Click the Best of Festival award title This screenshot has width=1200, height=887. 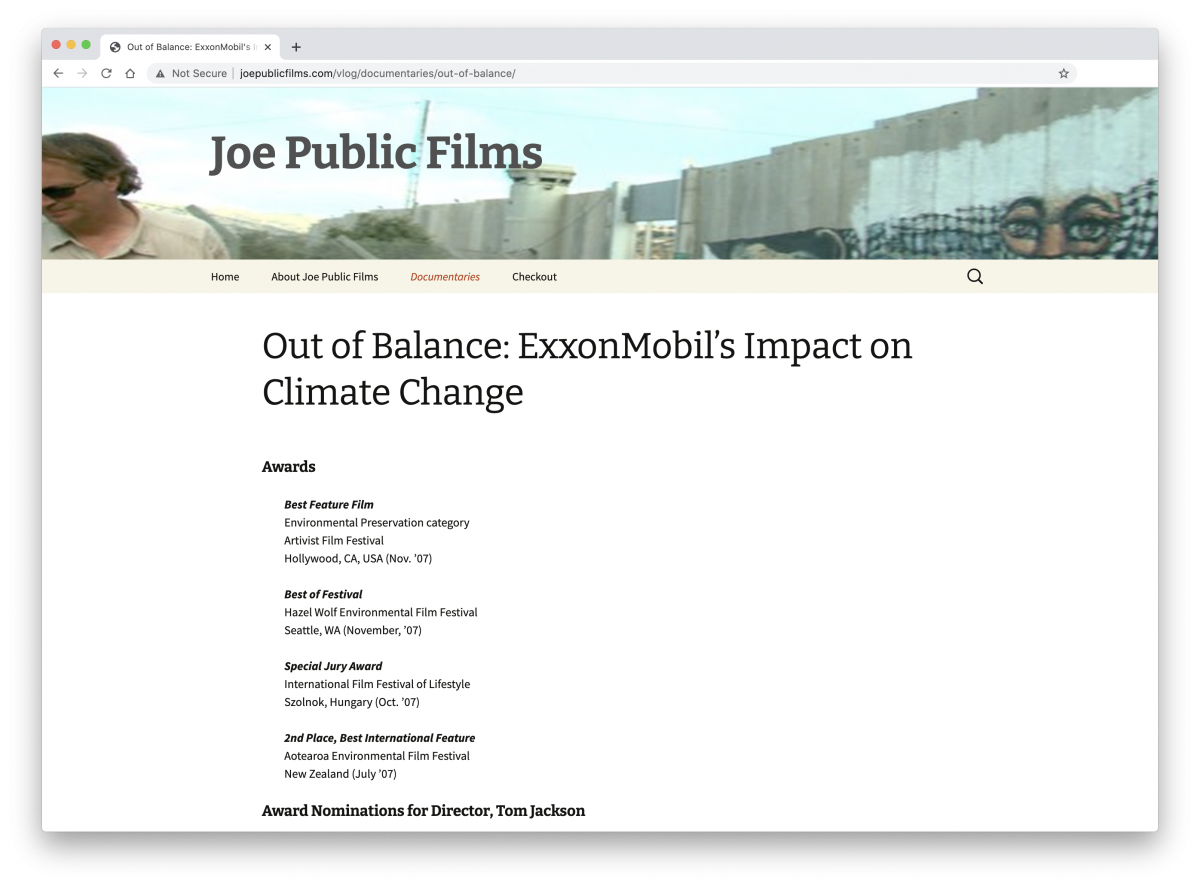323,595
